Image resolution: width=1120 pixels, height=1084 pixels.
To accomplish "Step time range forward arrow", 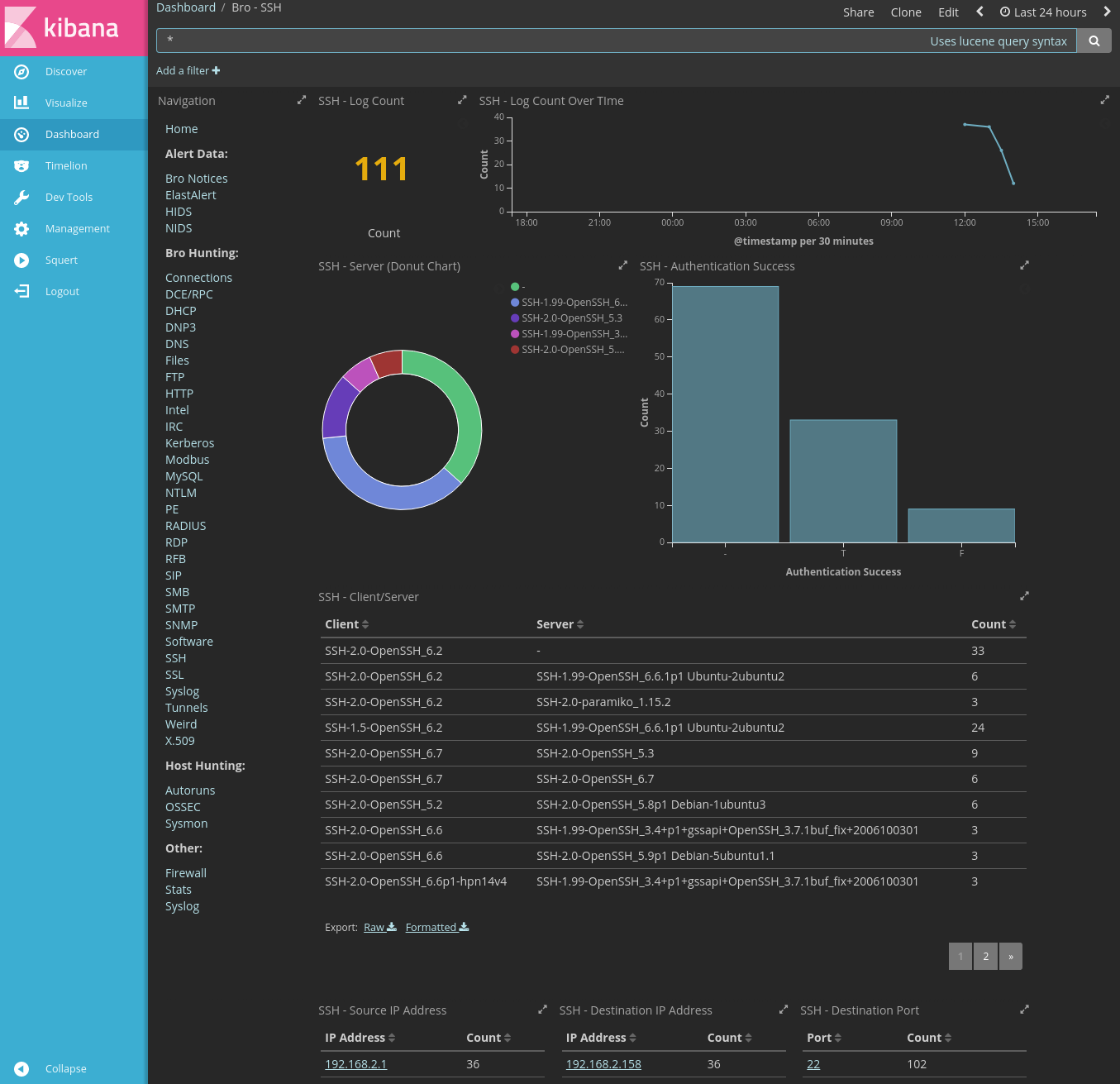I will click(x=1107, y=12).
